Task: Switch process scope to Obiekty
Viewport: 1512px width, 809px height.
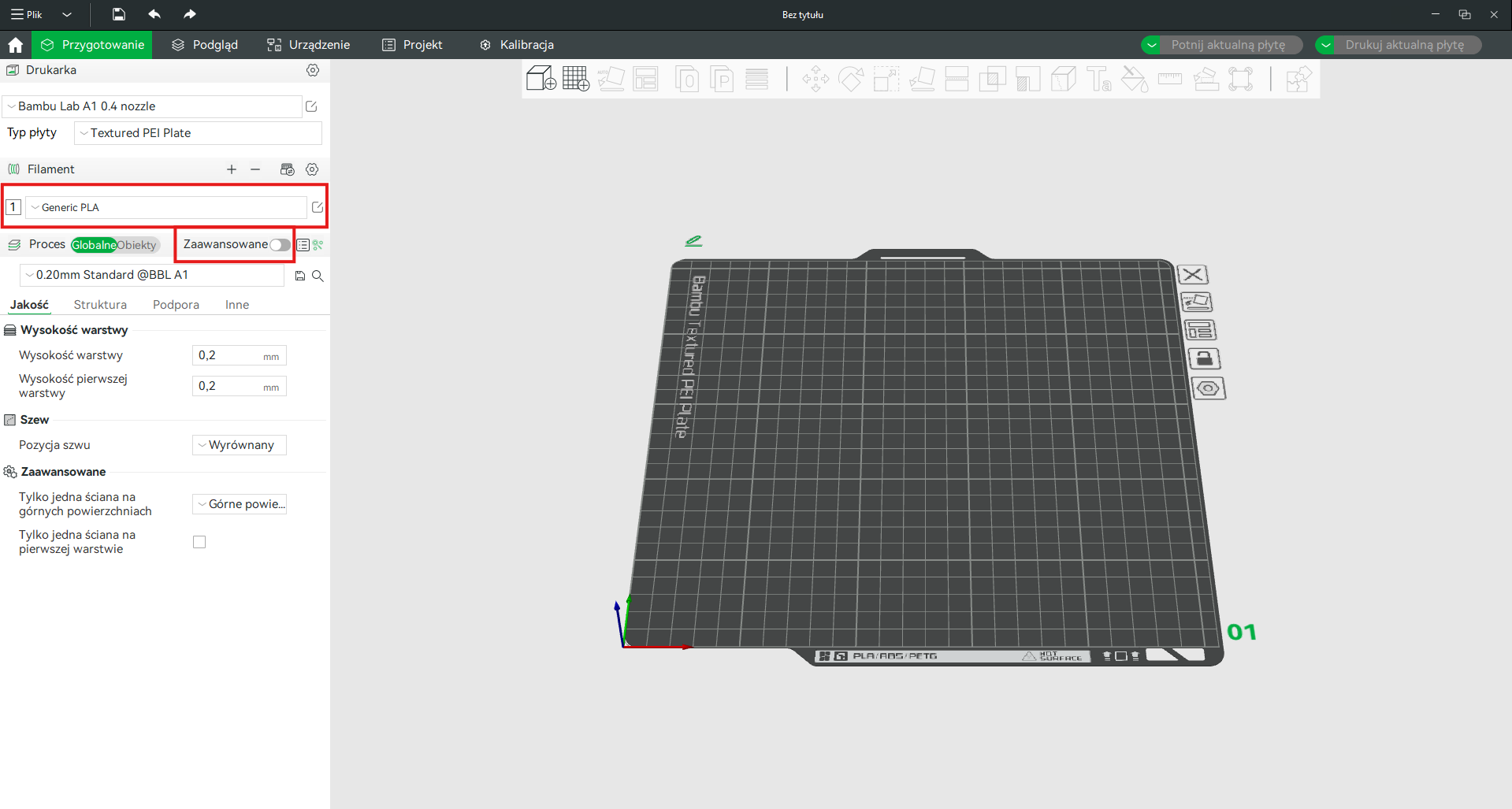Action: click(137, 245)
